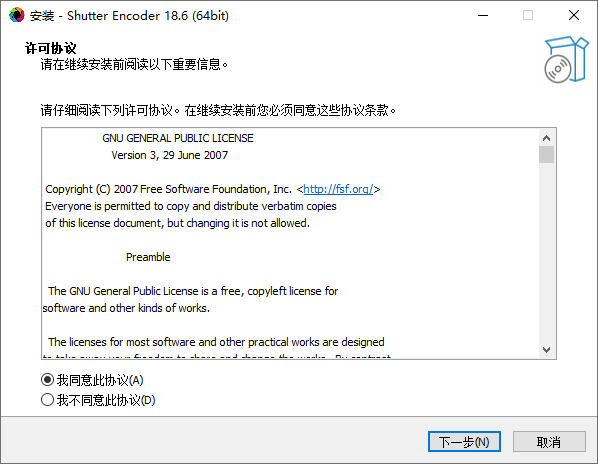Screen dimensions: 598x464
Task: Click the Version 3, 29 June 2007 line
Action: (x=170, y=155)
